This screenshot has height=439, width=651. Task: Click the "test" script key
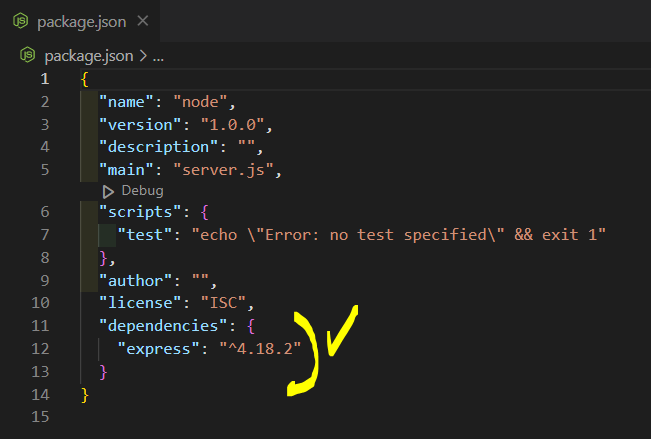145,235
